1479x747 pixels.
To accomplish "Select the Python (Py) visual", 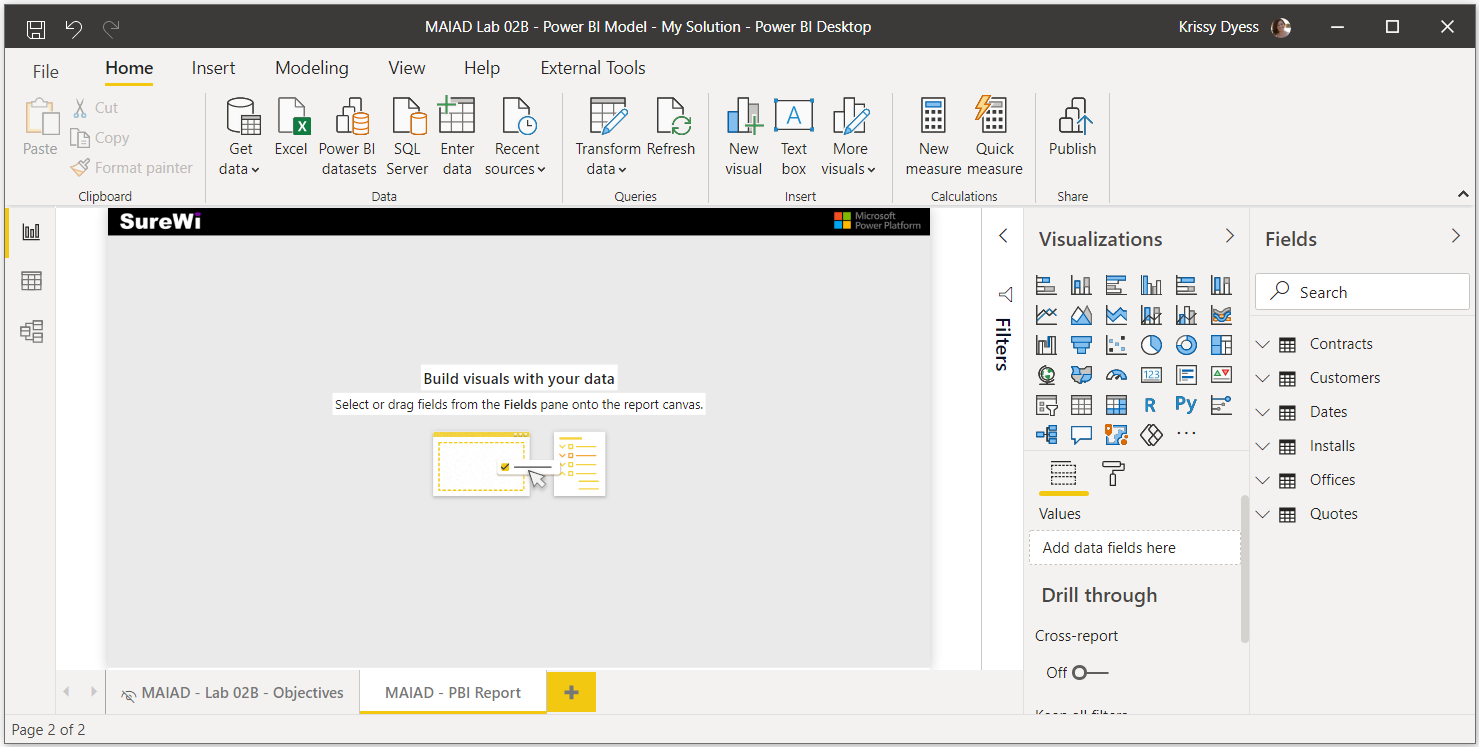I will pyautogui.click(x=1186, y=404).
